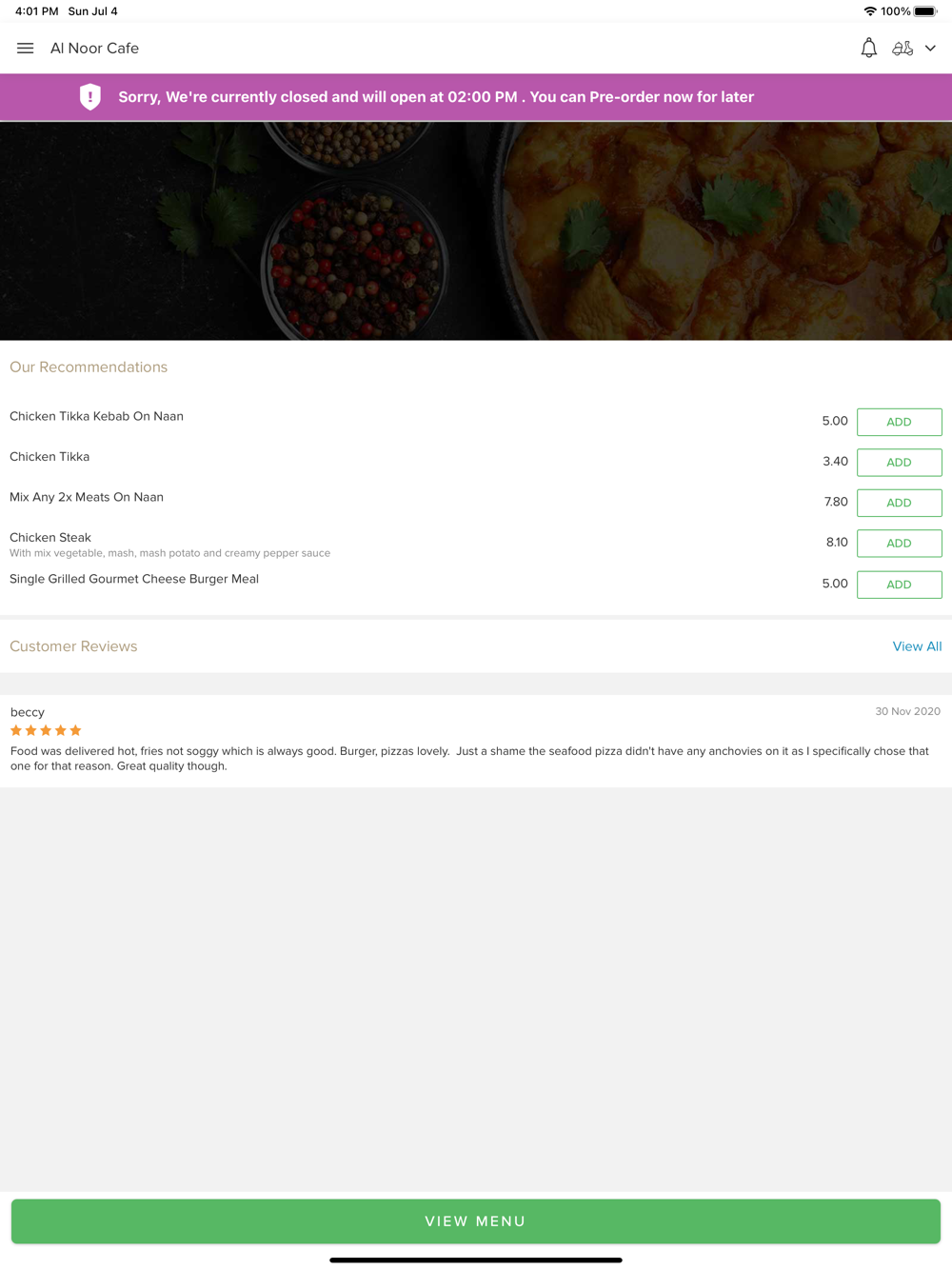View All customer reviews
This screenshot has height=1270, width=952.
[917, 646]
